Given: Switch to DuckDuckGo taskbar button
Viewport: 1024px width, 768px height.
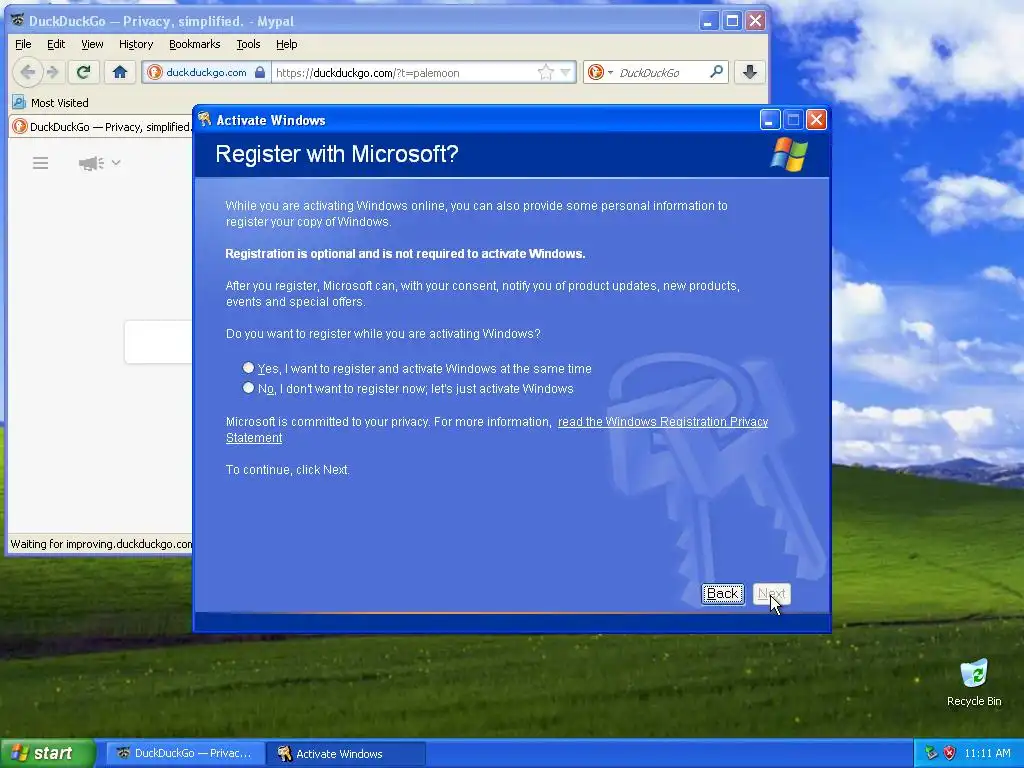Looking at the screenshot, I should tap(185, 753).
